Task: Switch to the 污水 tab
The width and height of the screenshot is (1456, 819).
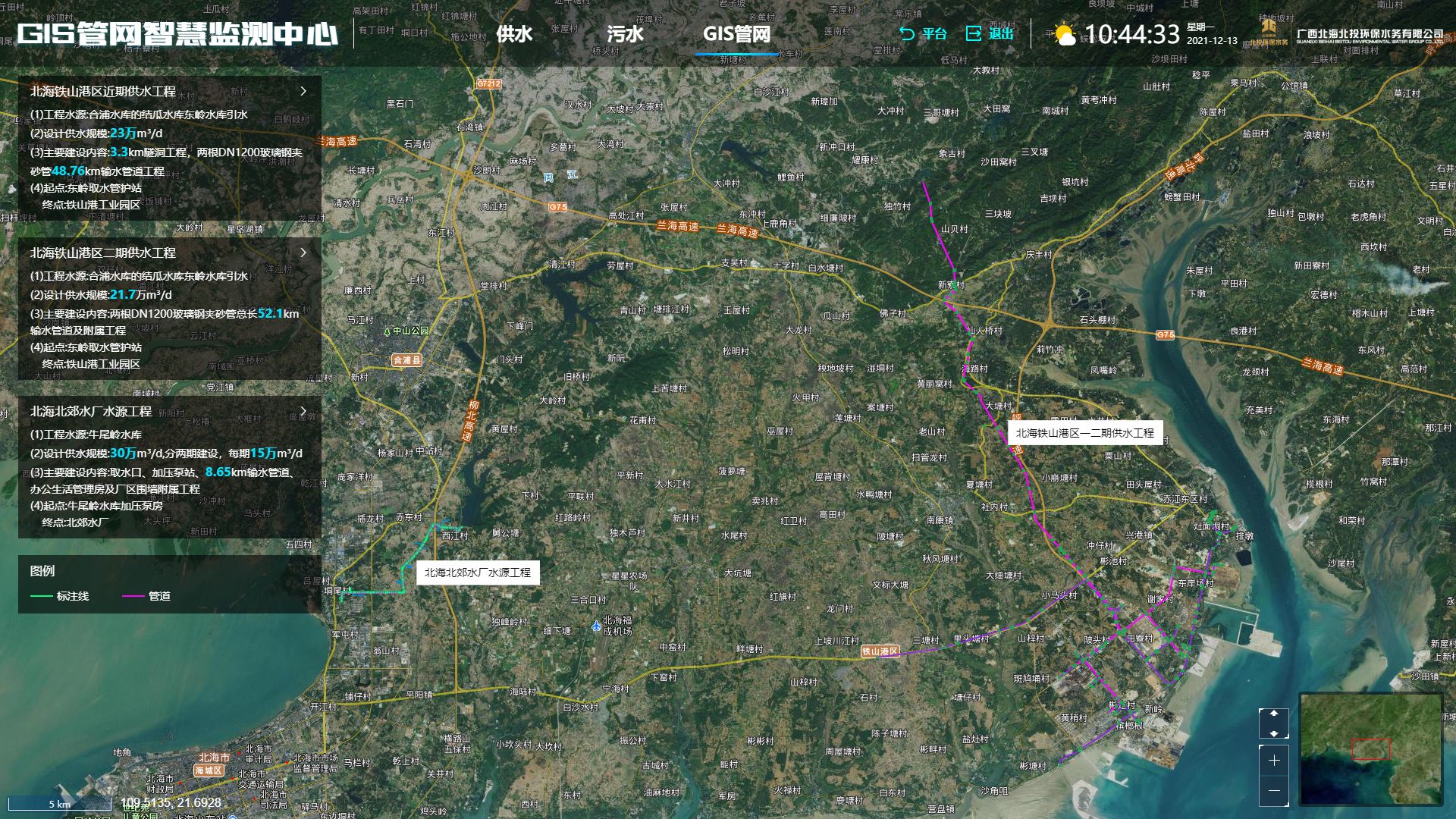Action: pos(625,34)
